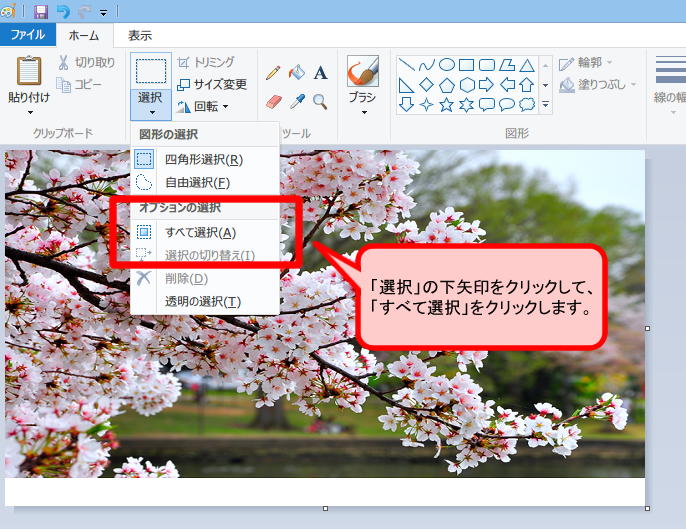Select the Polygon shape
The height and width of the screenshot is (529, 686).
tap(507, 65)
